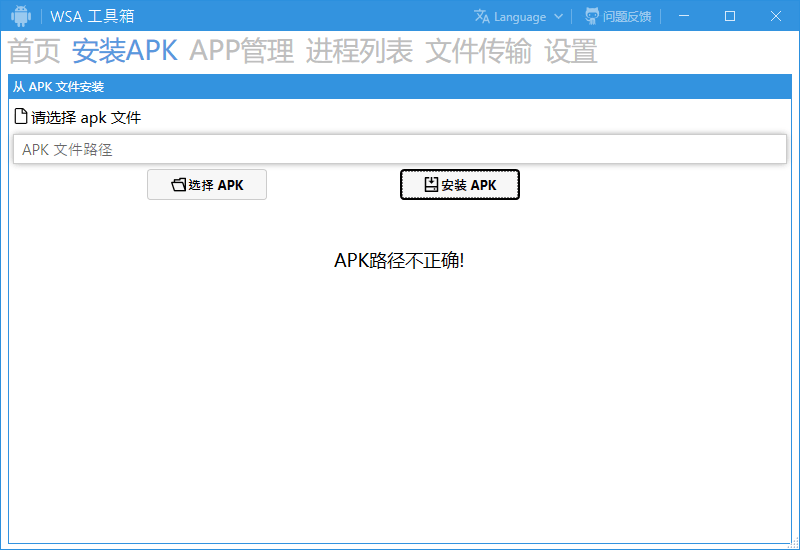The image size is (800, 550).
Task: Click the APK 文件路径 input field
Action: tap(399, 150)
